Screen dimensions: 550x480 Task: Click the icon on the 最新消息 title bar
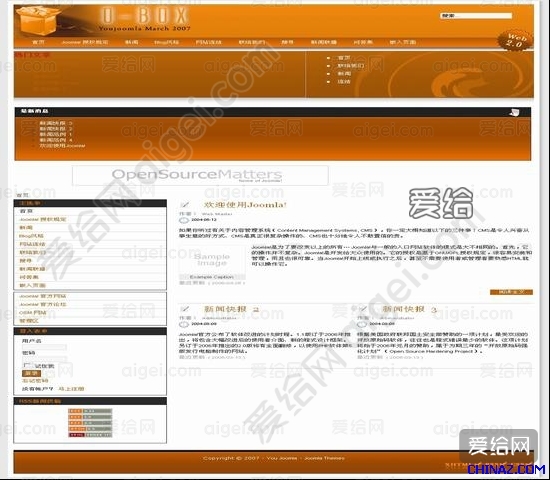click(x=514, y=112)
